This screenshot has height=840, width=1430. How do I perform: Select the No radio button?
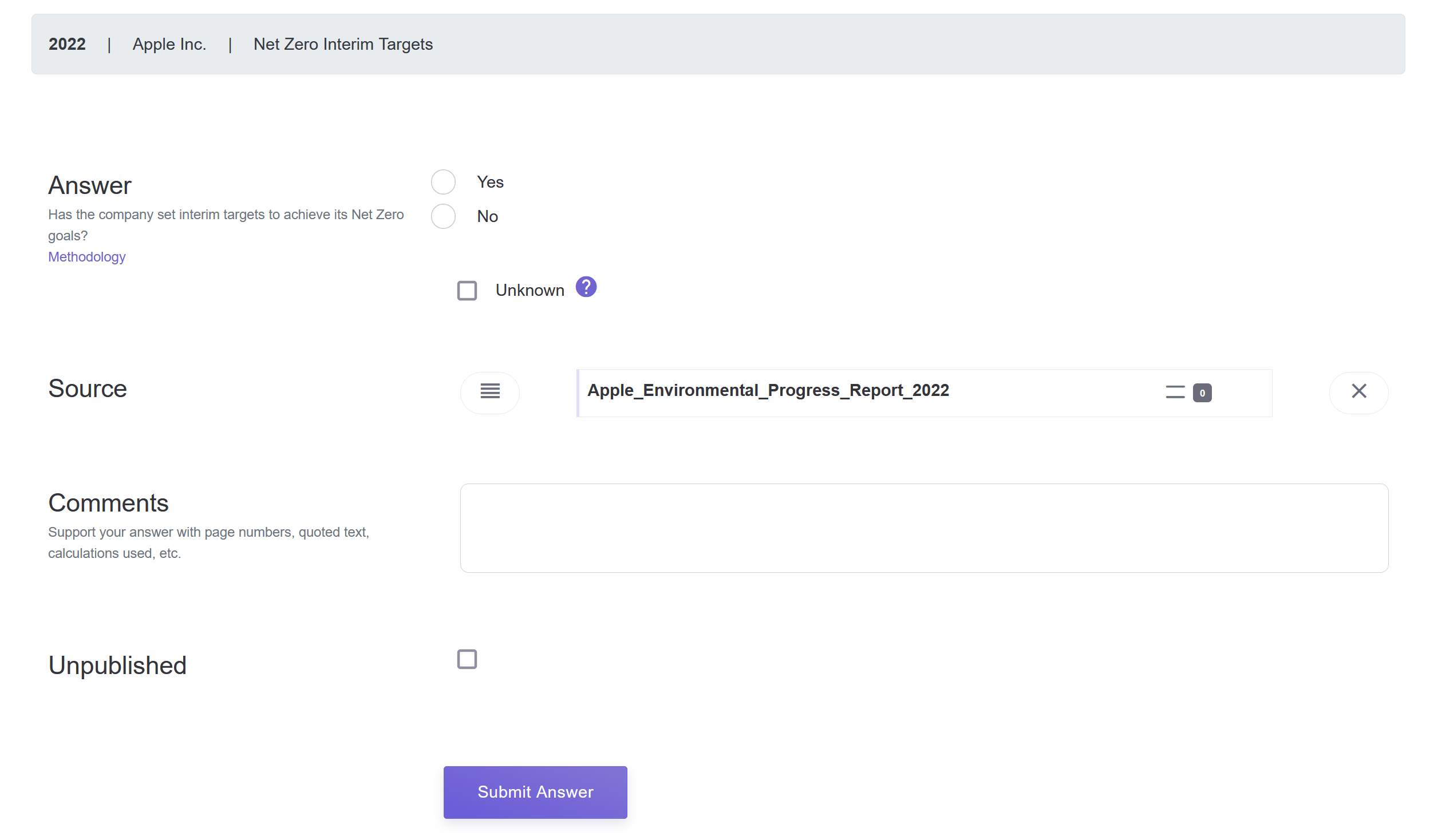[443, 216]
